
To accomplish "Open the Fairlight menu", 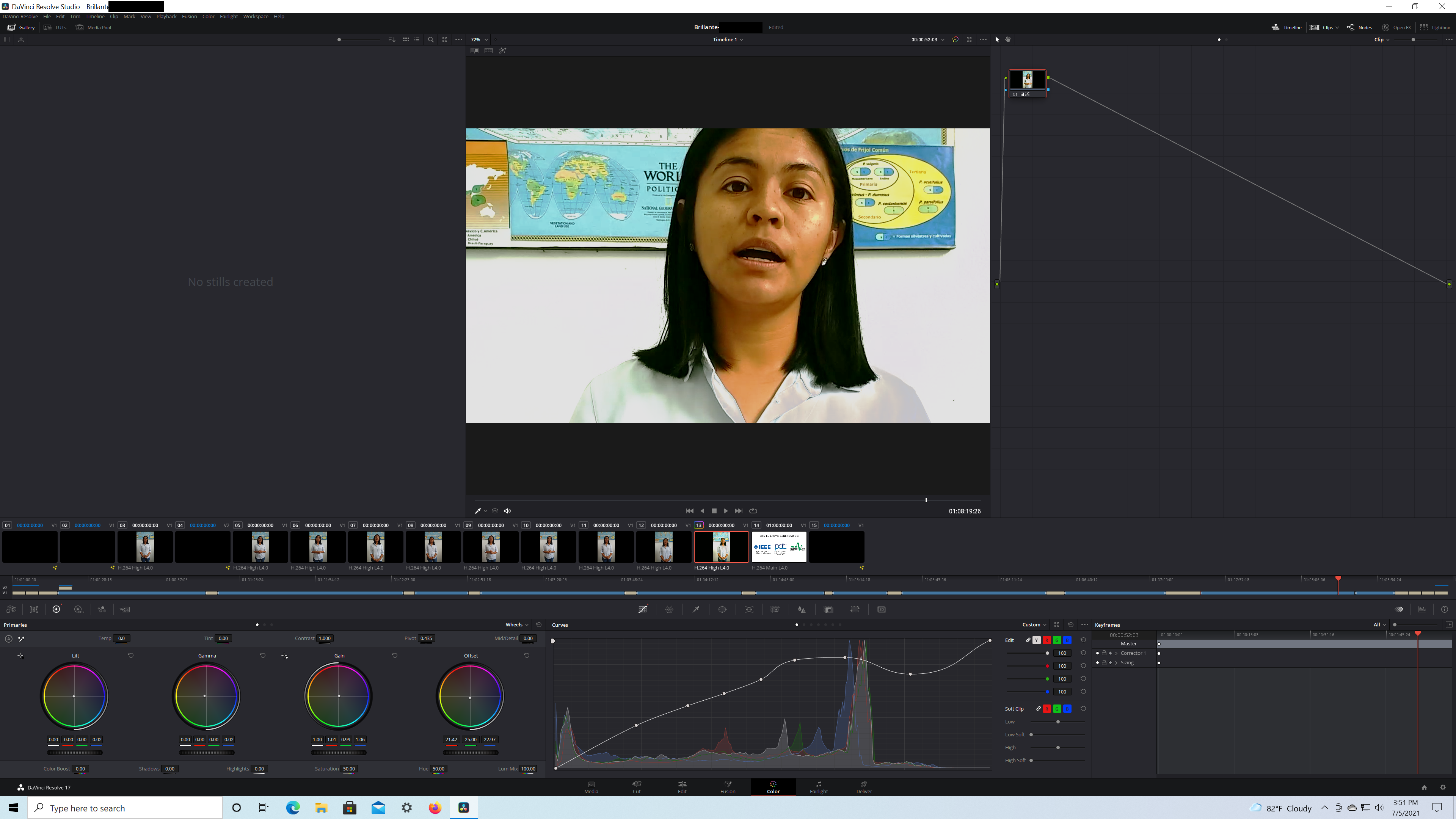I will pos(228,16).
